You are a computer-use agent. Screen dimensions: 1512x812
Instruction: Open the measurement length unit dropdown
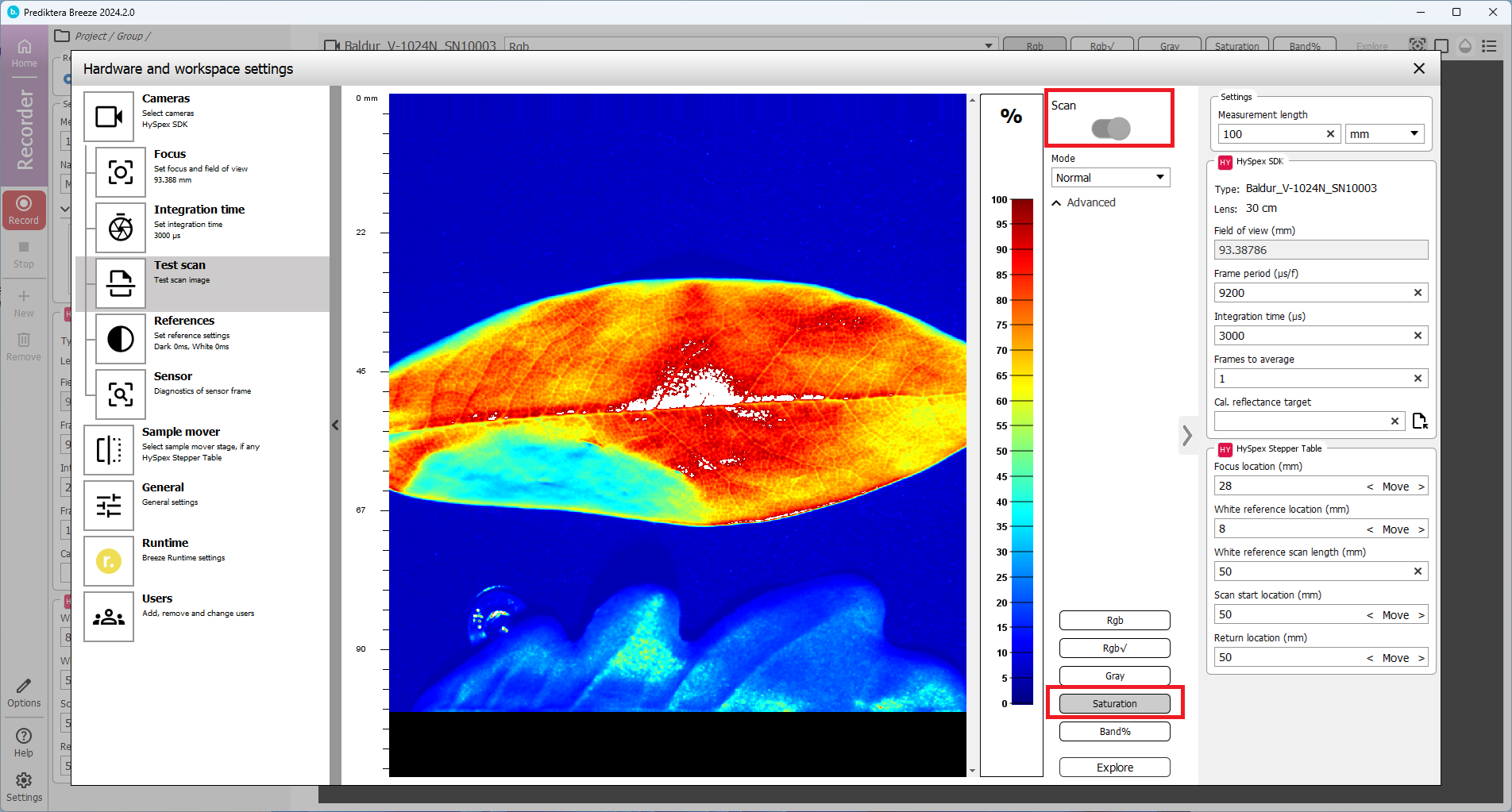(x=1384, y=134)
